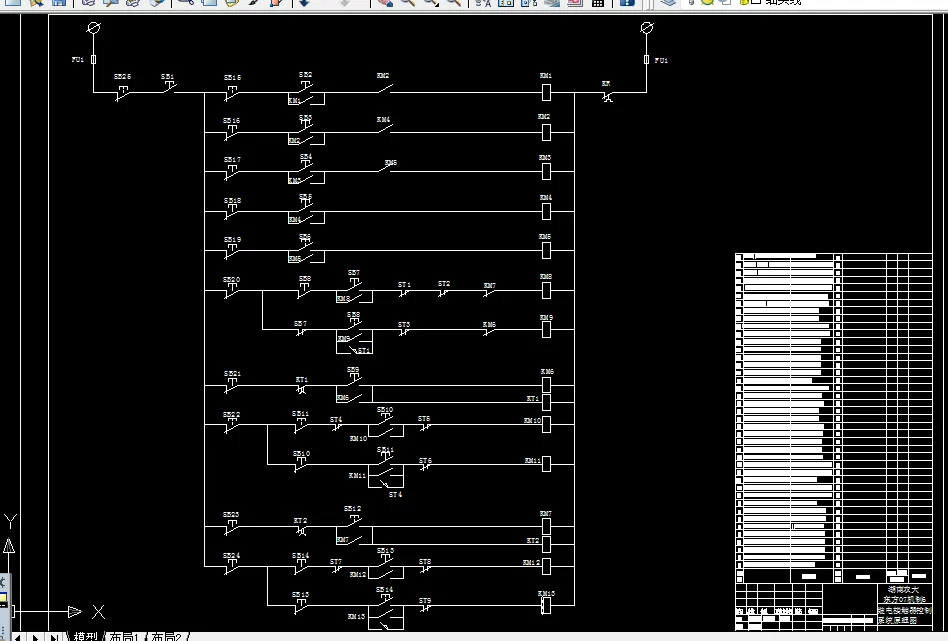Click the Zoom previous icon
Screen dimensions: 948x641
click(454, 2)
